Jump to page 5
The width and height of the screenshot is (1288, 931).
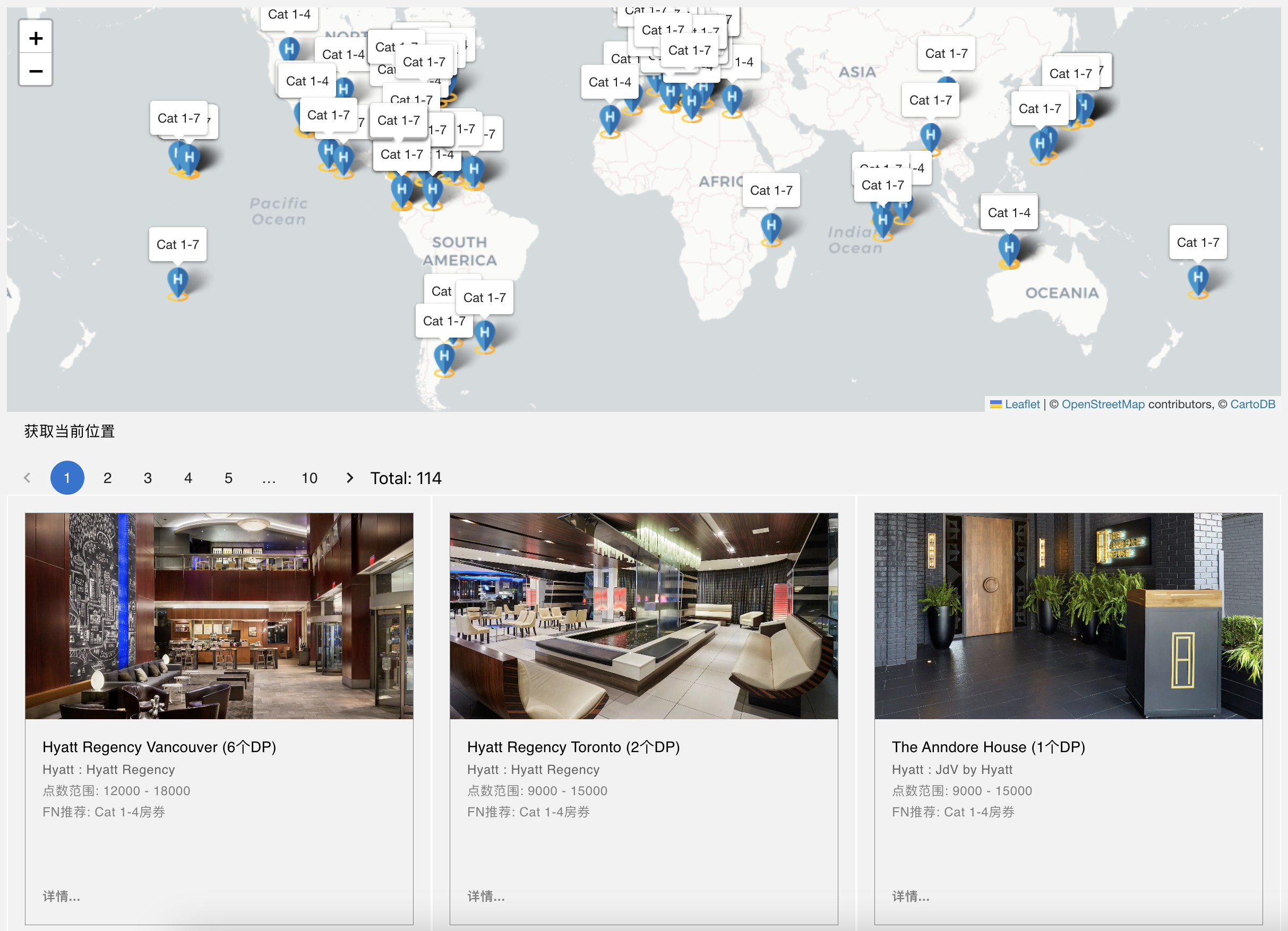[x=228, y=477]
